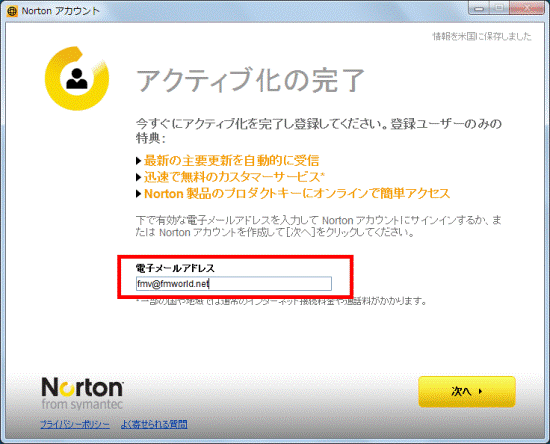Click the Norton globe icon in title bar
The image size is (550, 444).
tap(12, 11)
